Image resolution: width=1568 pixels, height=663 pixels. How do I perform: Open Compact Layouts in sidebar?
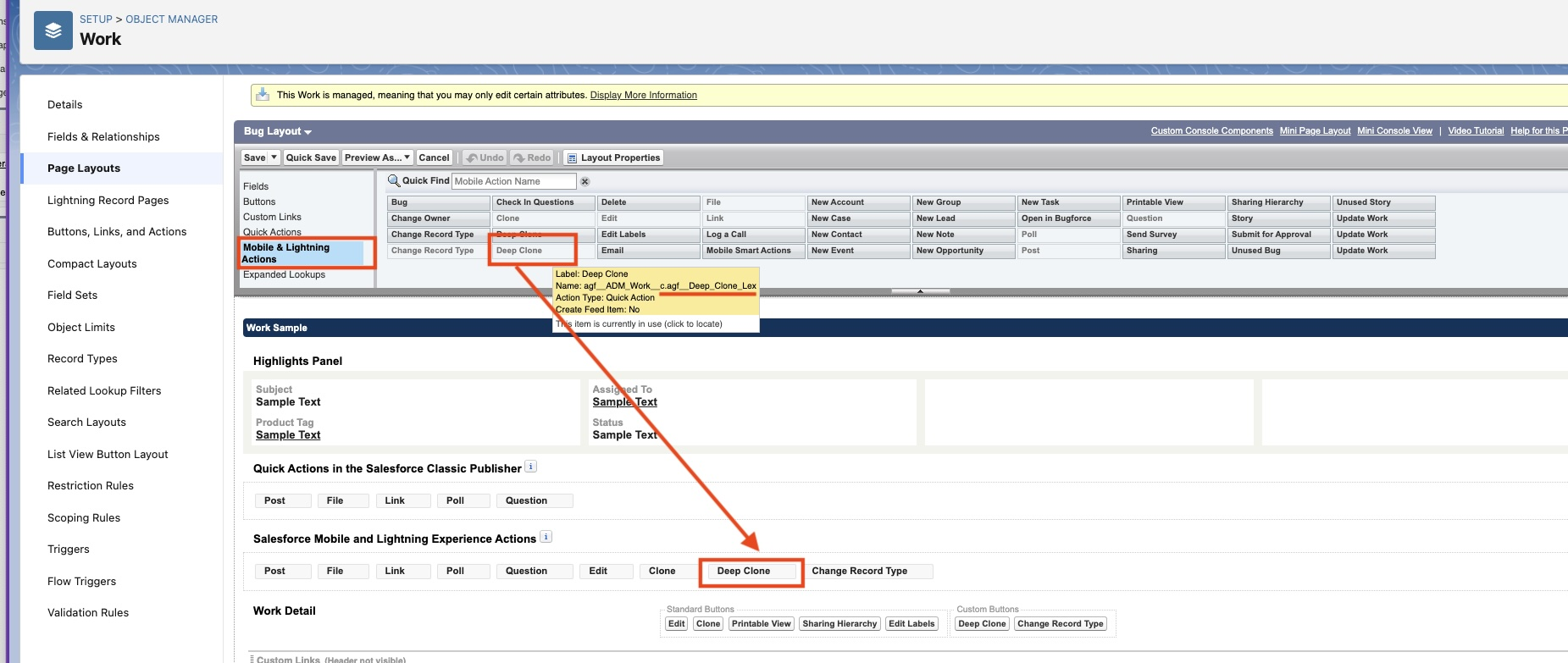point(92,263)
